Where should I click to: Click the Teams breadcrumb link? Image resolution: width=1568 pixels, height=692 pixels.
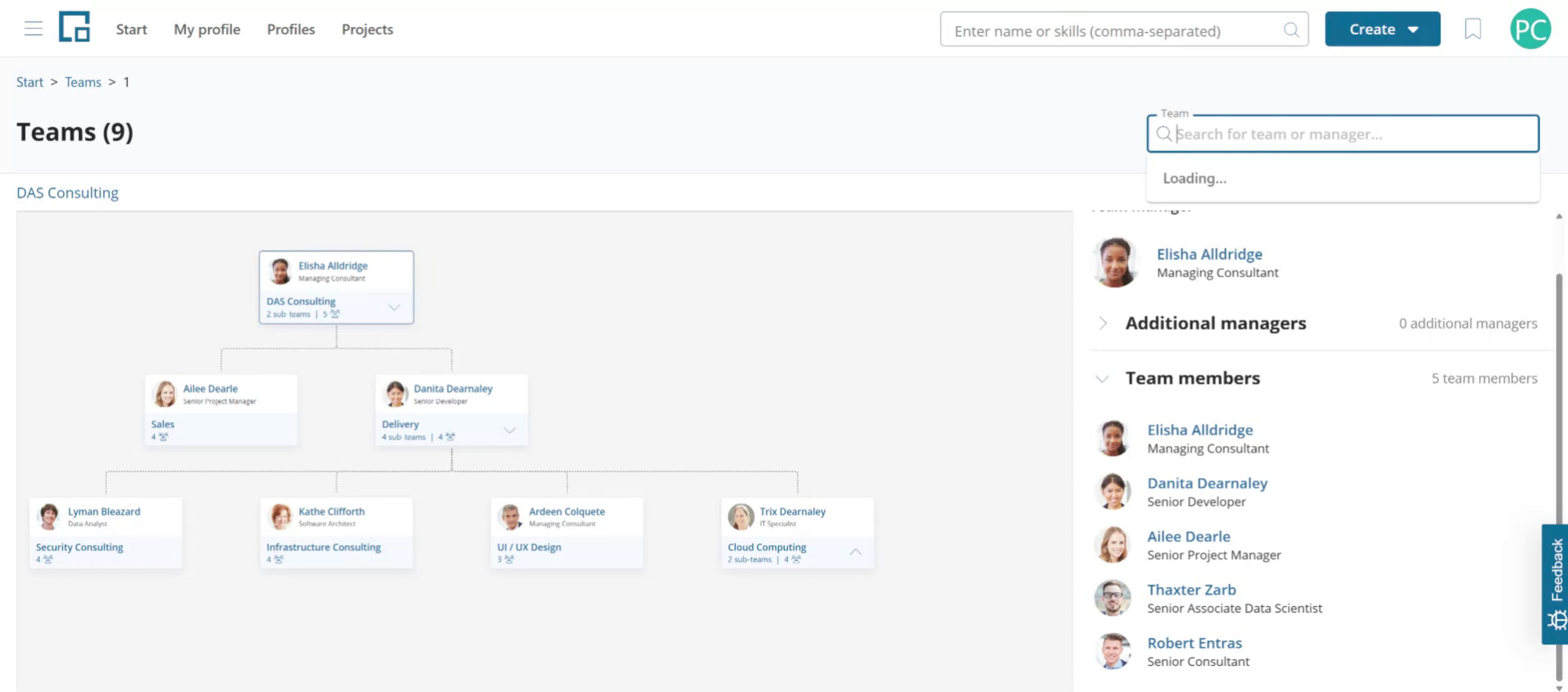(83, 82)
